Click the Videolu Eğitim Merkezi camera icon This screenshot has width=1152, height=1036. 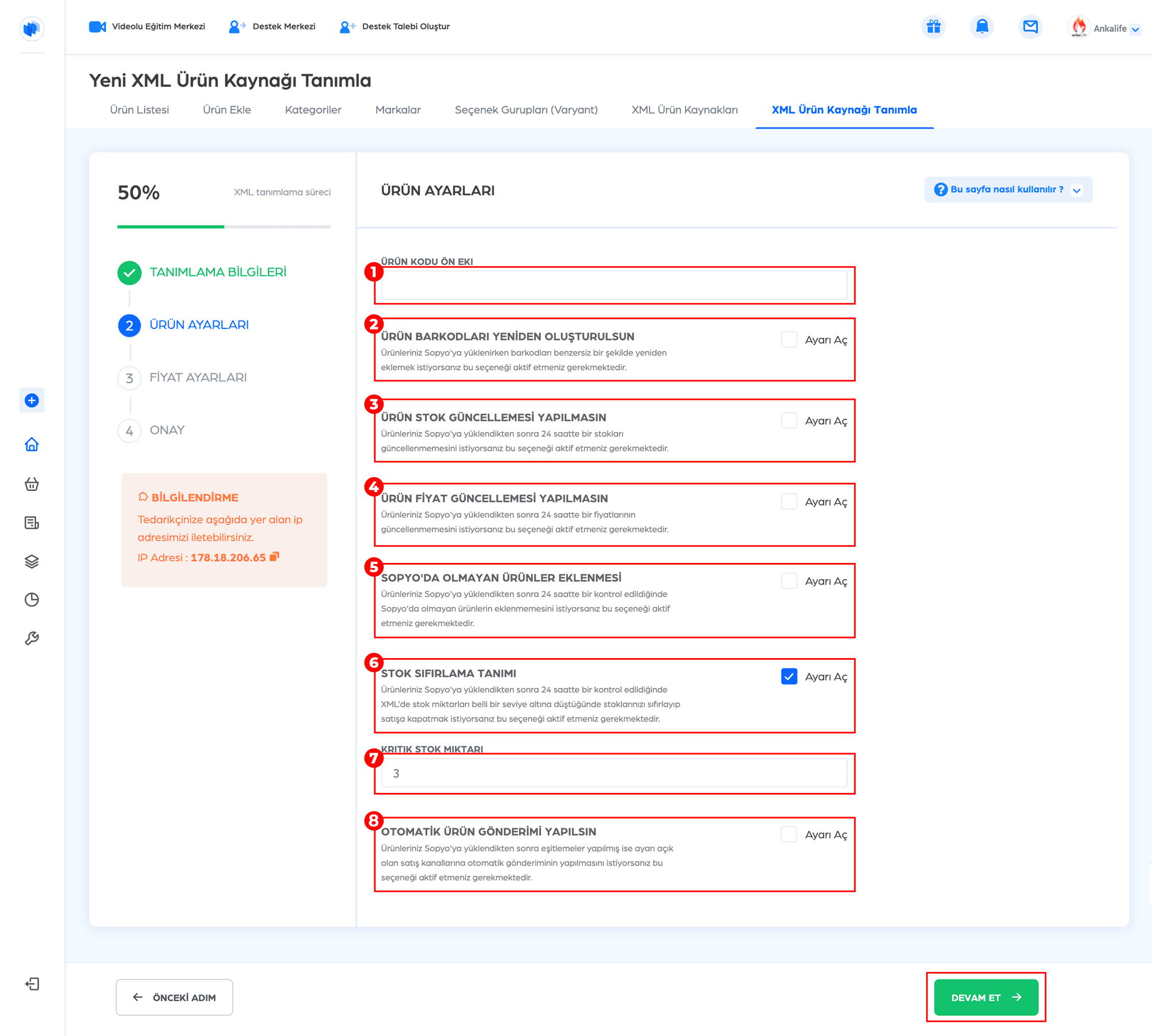point(97,27)
